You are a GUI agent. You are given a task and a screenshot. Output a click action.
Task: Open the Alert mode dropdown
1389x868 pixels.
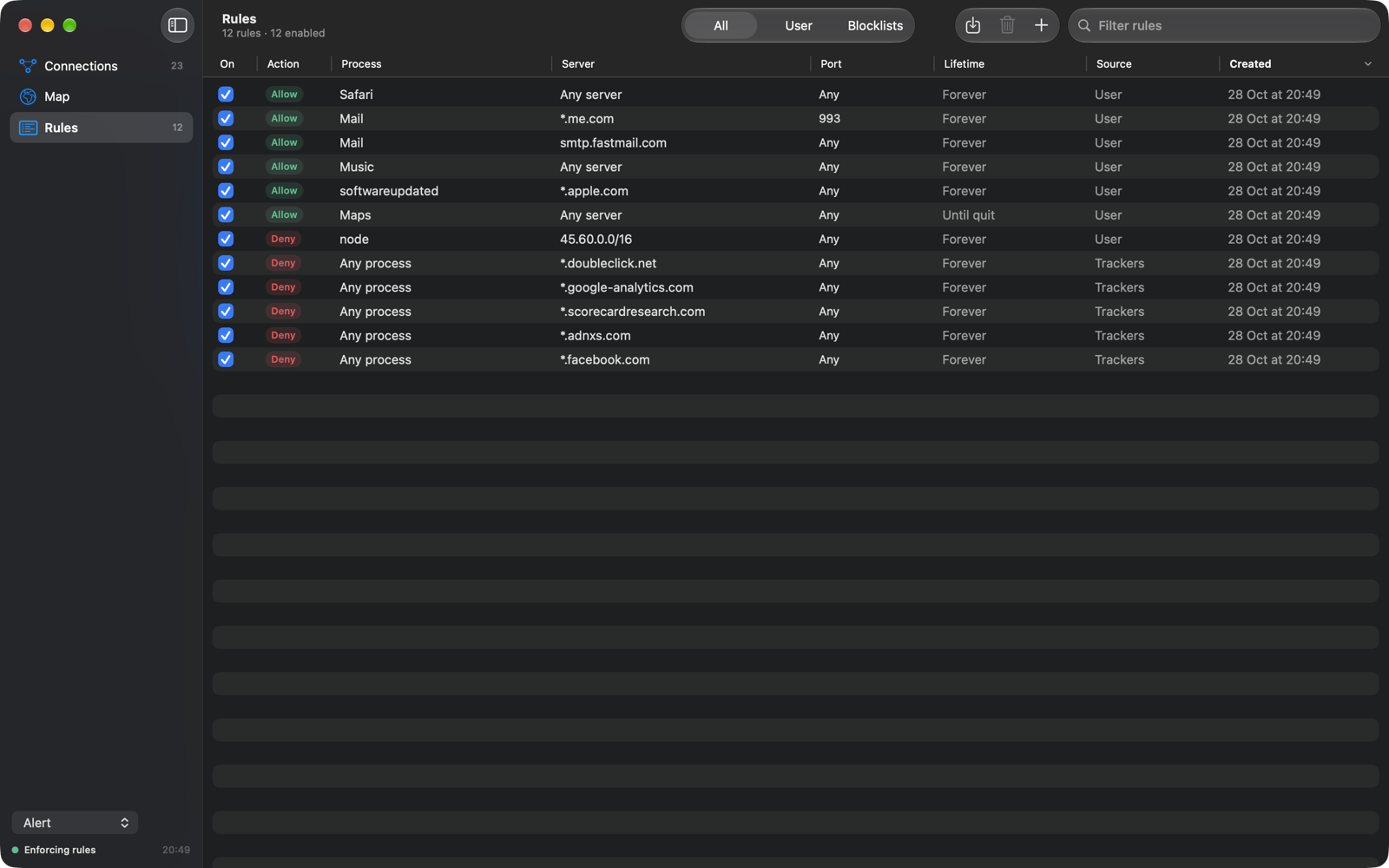pyautogui.click(x=75, y=823)
